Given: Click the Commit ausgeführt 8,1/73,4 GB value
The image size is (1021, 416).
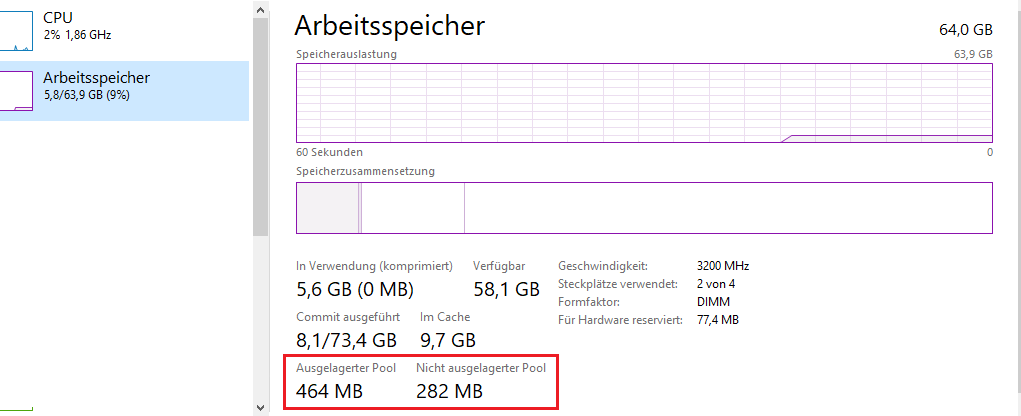Looking at the screenshot, I should pos(346,341).
